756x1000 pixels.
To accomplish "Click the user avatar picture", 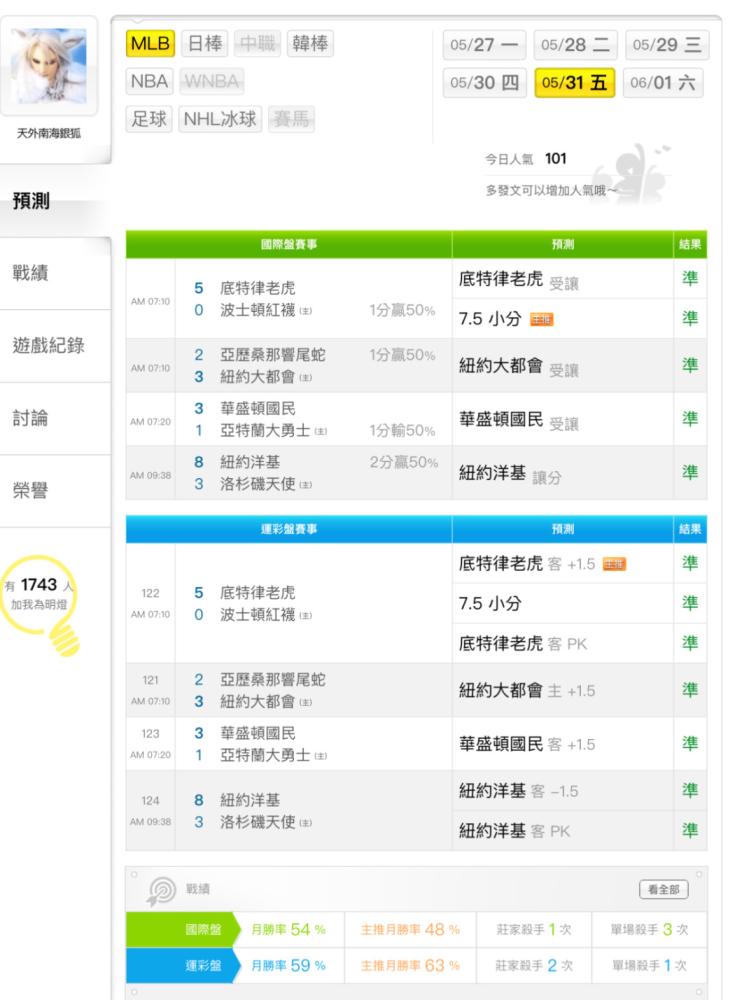I will [49, 66].
